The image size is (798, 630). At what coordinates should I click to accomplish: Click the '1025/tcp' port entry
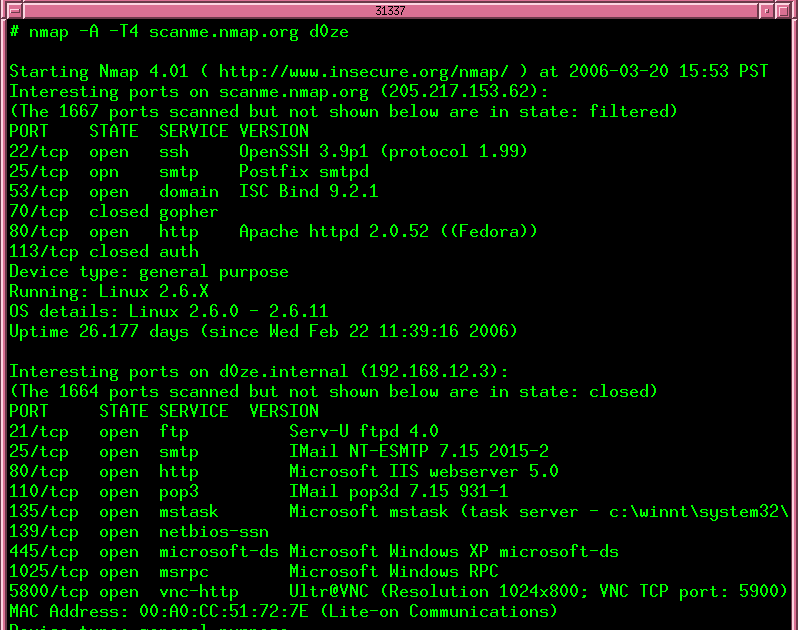pos(49,571)
